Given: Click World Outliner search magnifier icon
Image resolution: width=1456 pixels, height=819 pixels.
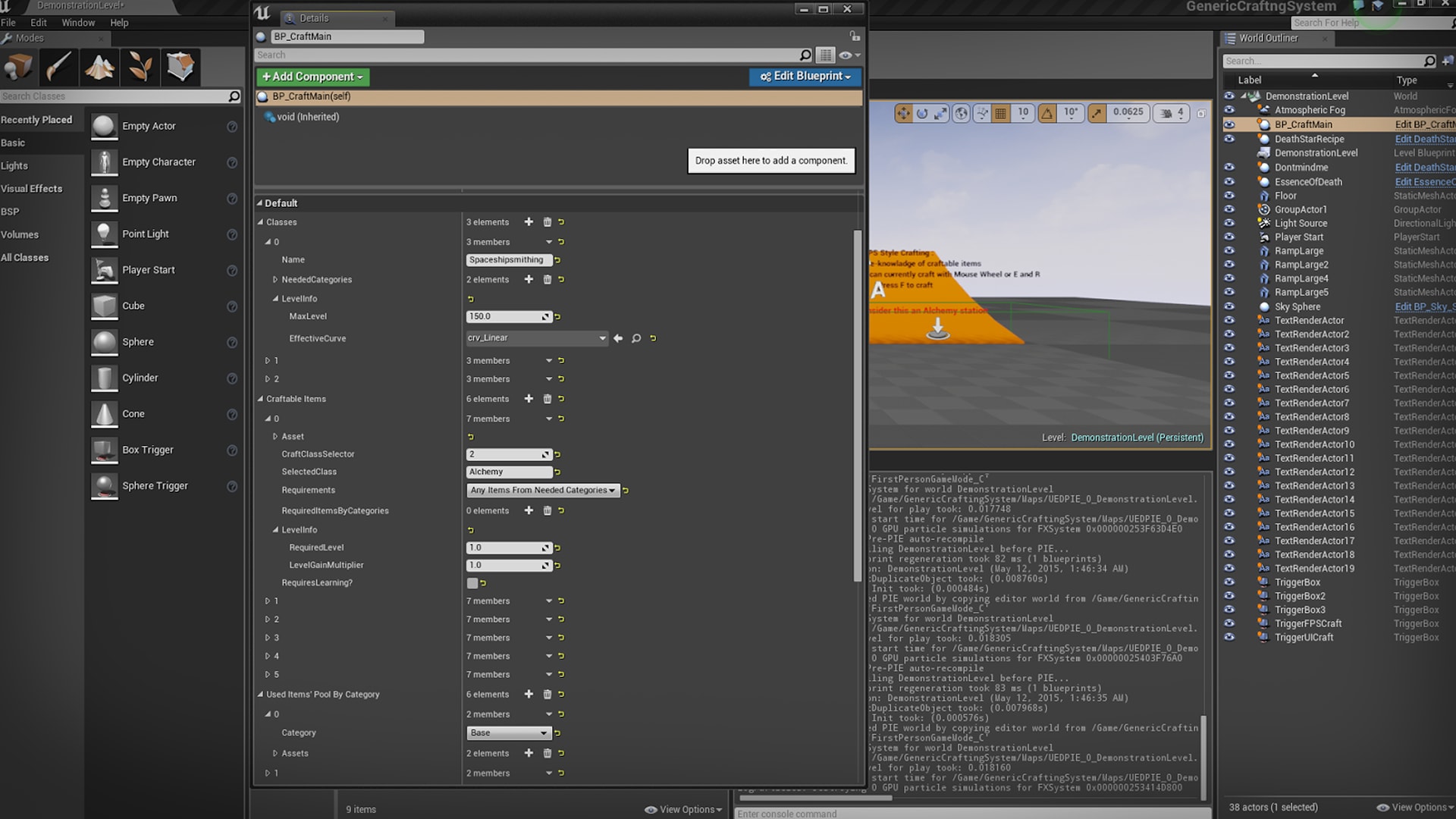Looking at the screenshot, I should coord(1429,61).
